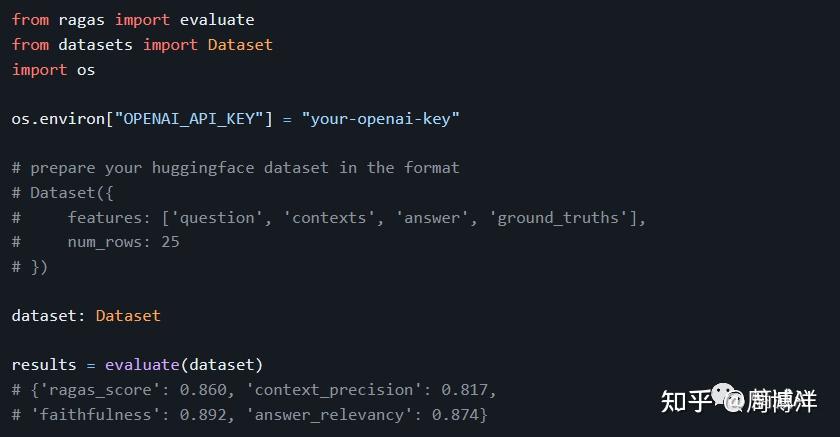This screenshot has height=437, width=840.
Task: Click the "OPENAI_API_KEY" string
Action: (x=189, y=118)
